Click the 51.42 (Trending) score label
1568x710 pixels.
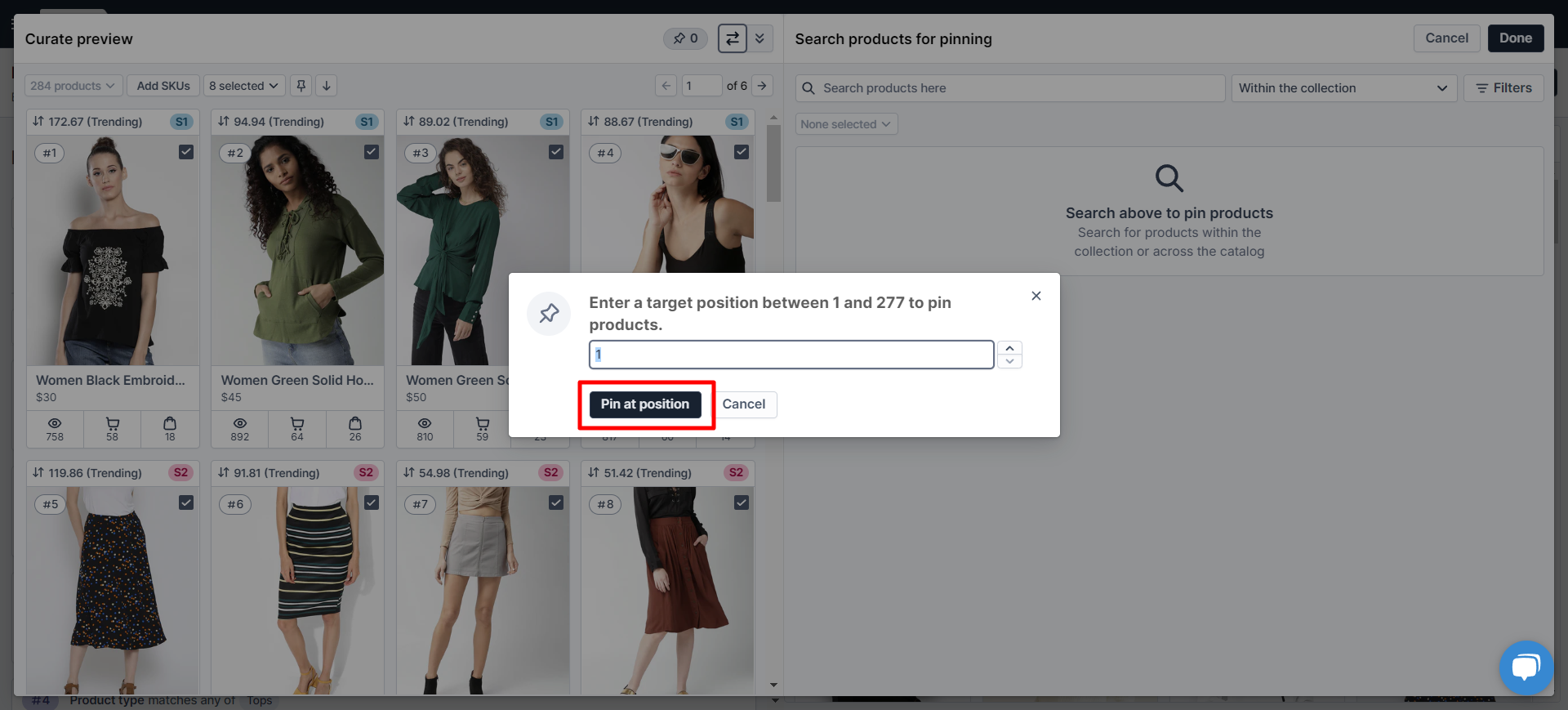pyautogui.click(x=647, y=473)
